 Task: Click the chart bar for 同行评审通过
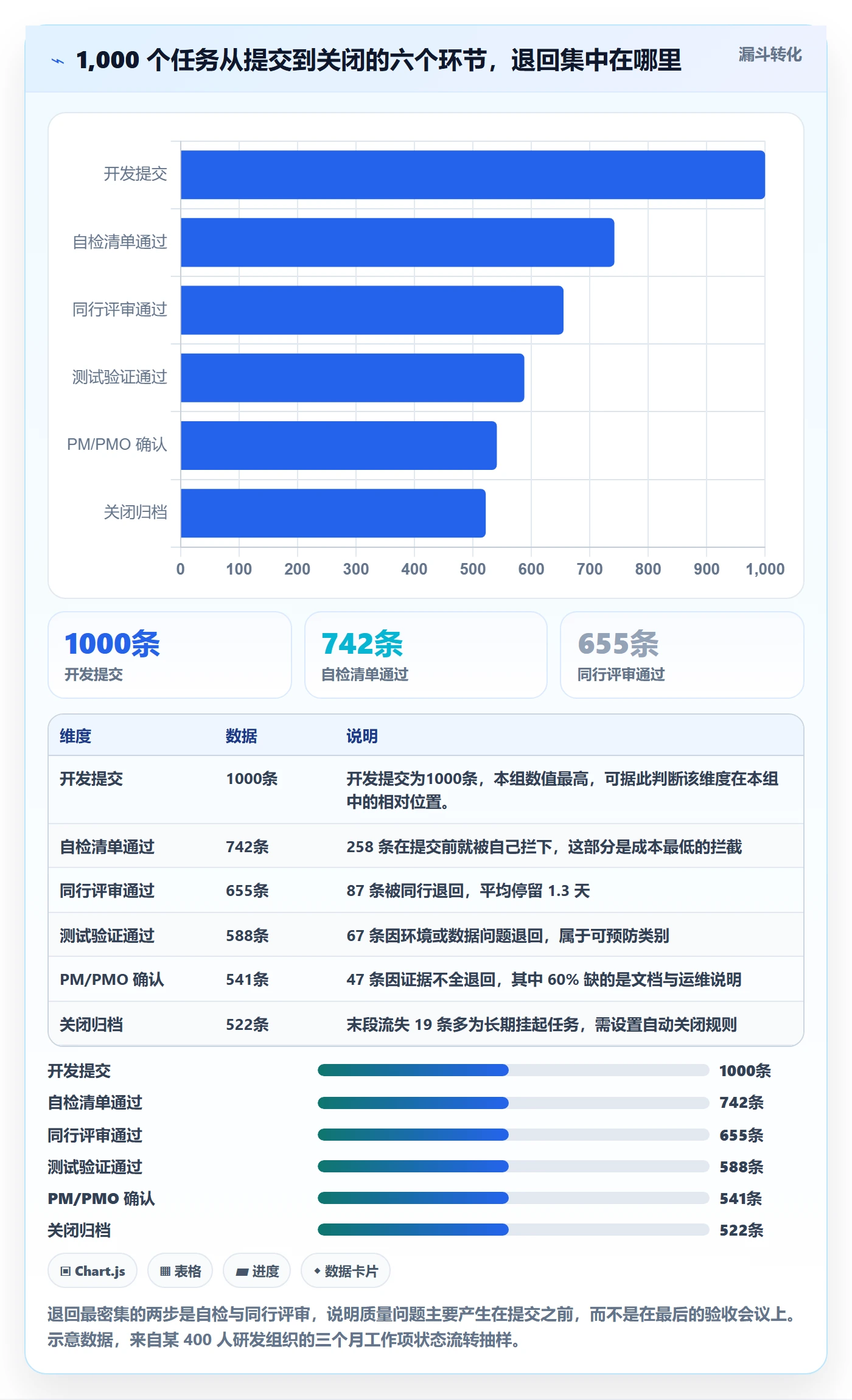tap(372, 310)
